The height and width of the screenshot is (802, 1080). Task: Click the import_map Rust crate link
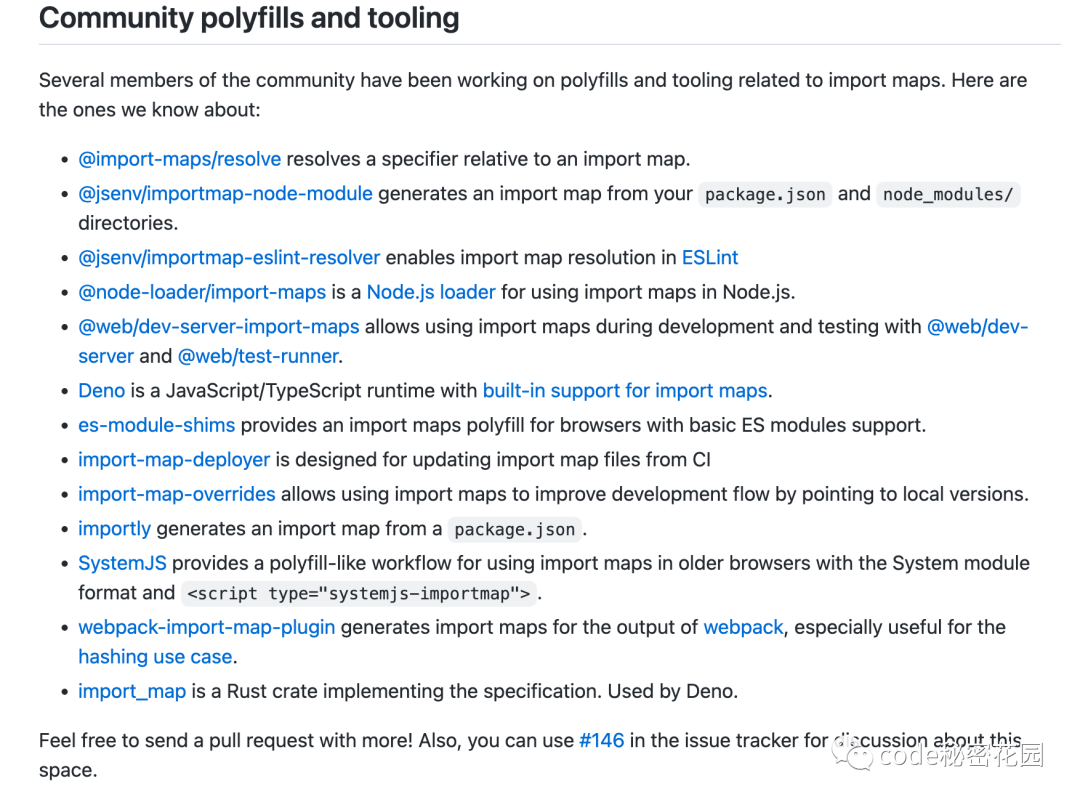[x=132, y=691]
